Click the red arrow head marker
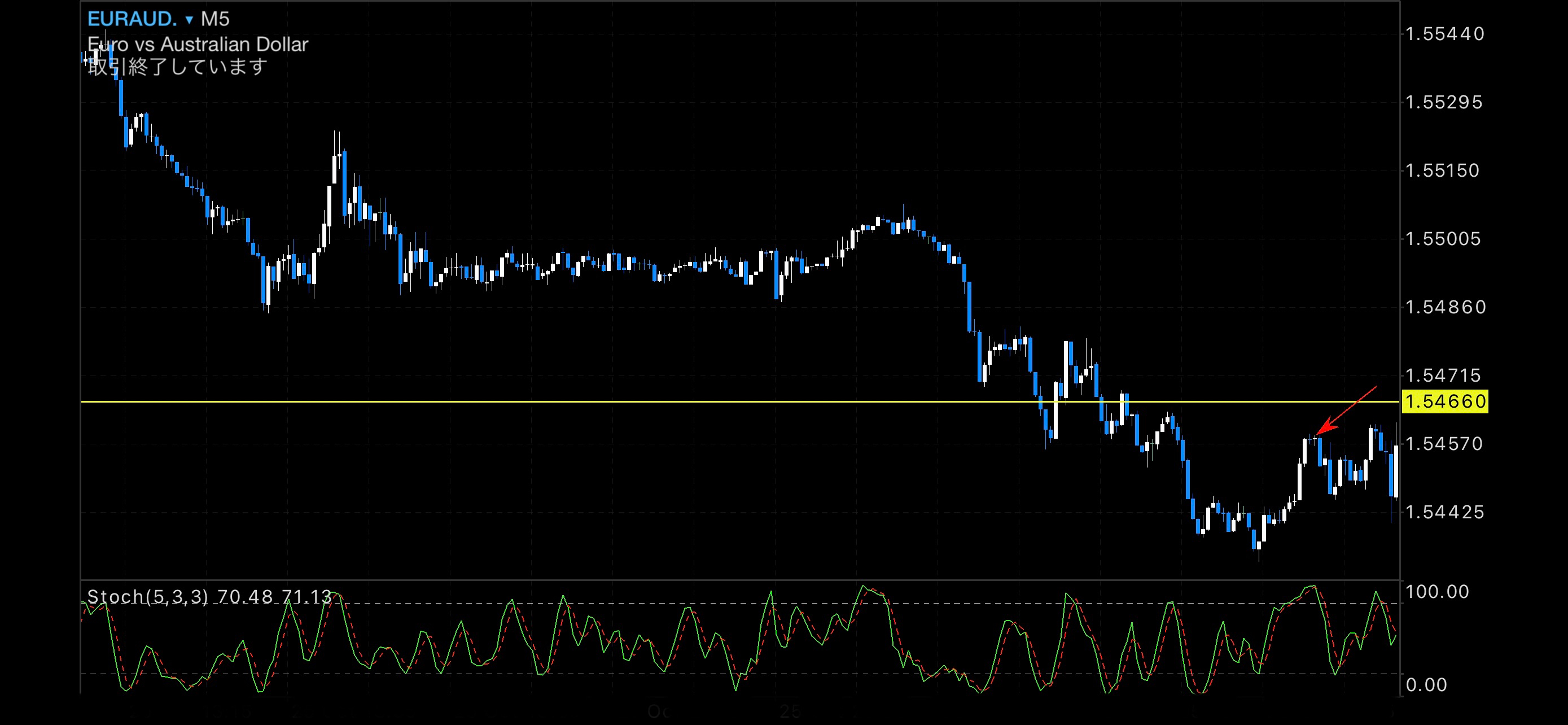Image resolution: width=1568 pixels, height=725 pixels. point(1325,427)
